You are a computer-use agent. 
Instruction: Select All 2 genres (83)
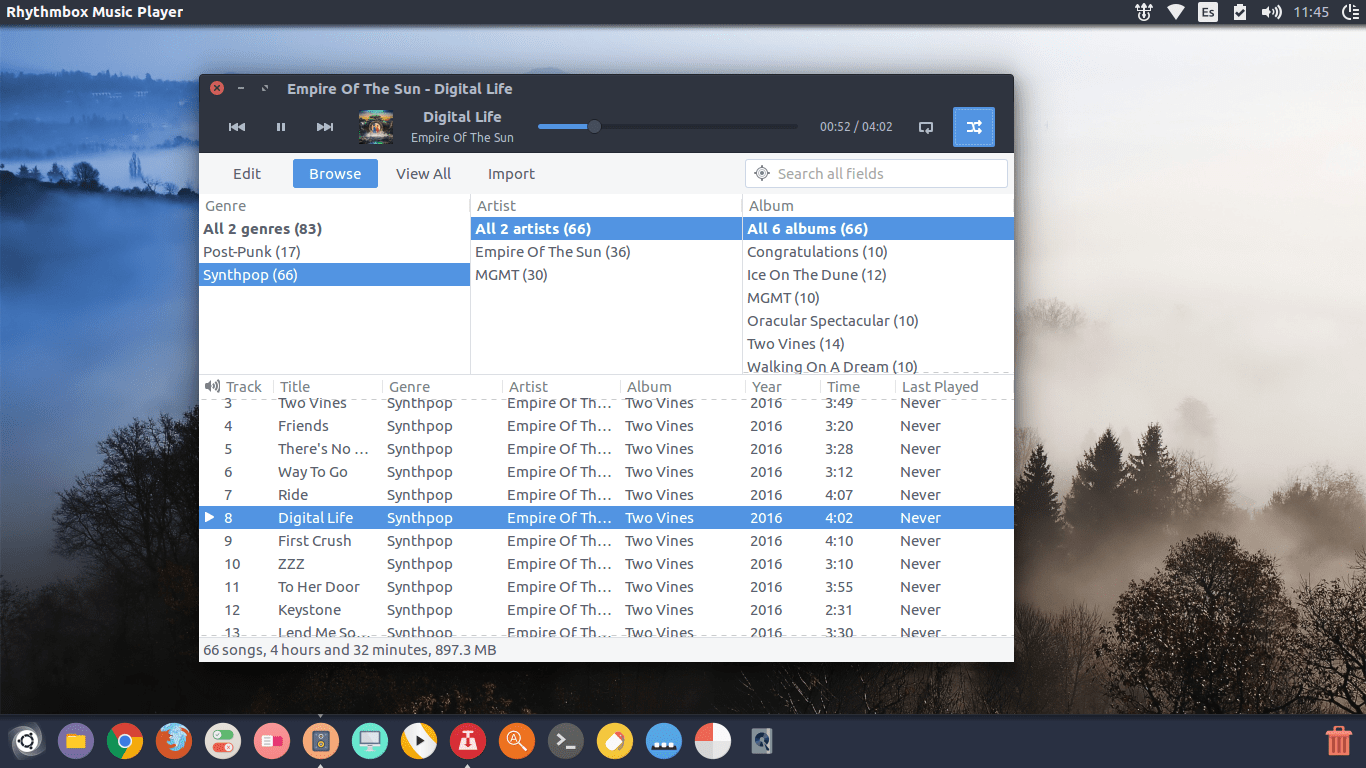coord(334,229)
